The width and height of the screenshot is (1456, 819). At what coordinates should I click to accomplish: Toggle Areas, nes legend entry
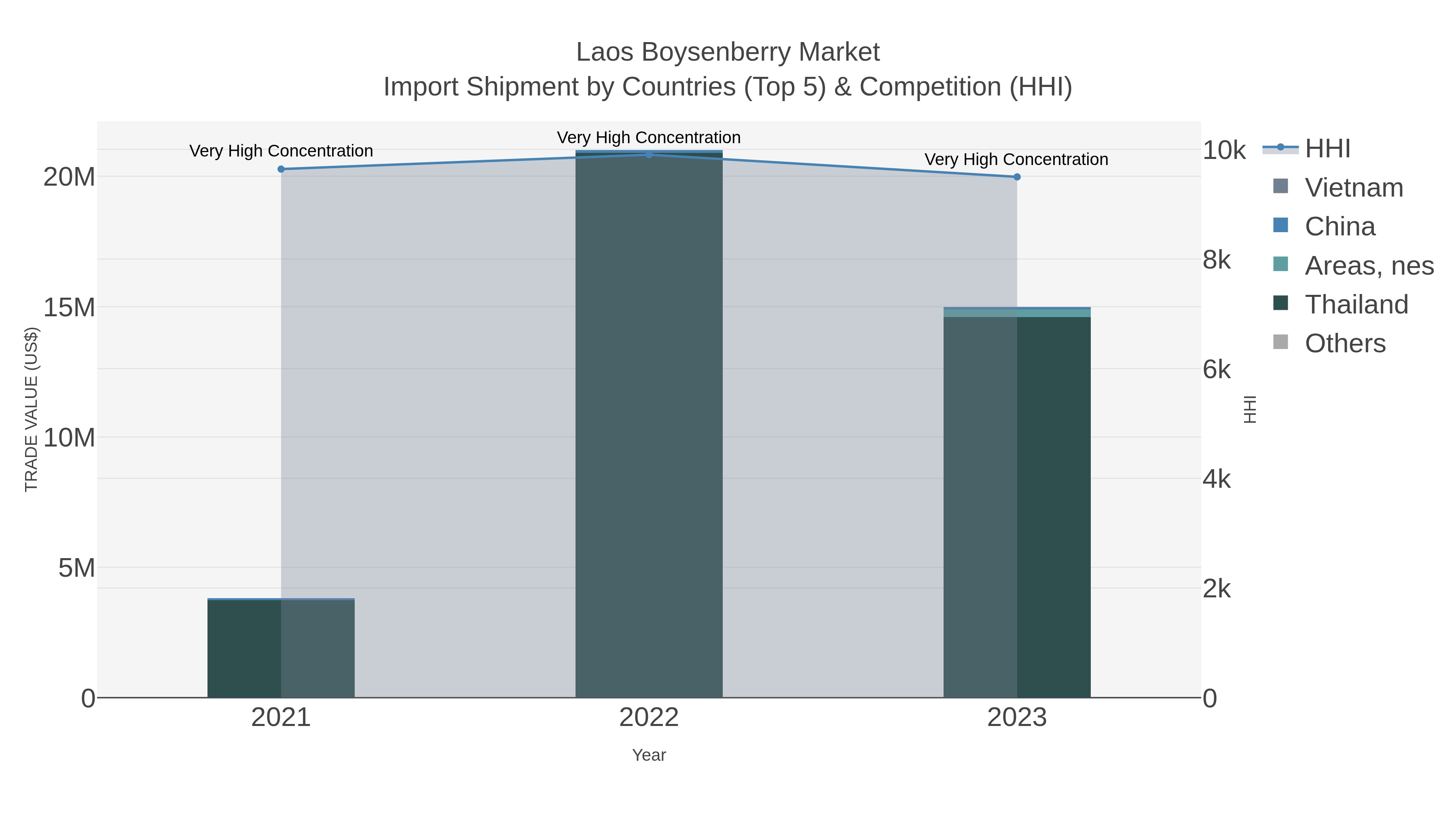[x=1353, y=265]
